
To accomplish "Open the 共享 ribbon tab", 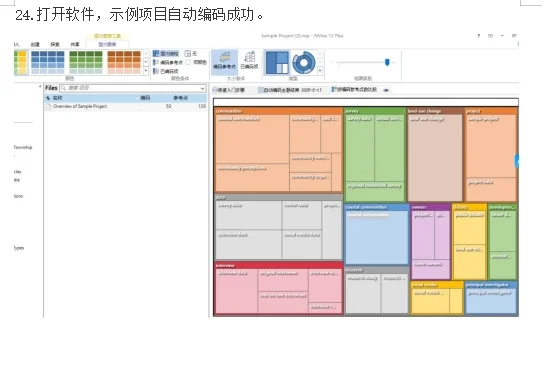I will (x=75, y=45).
